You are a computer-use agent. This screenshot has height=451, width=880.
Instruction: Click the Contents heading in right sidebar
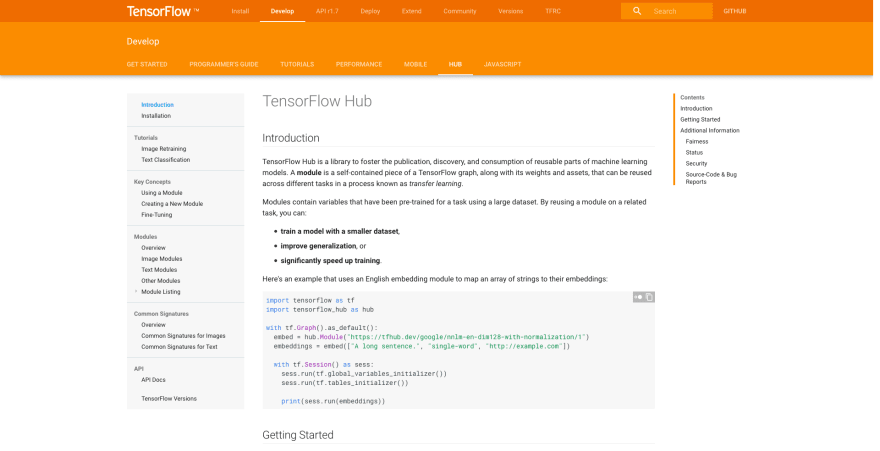pos(692,98)
